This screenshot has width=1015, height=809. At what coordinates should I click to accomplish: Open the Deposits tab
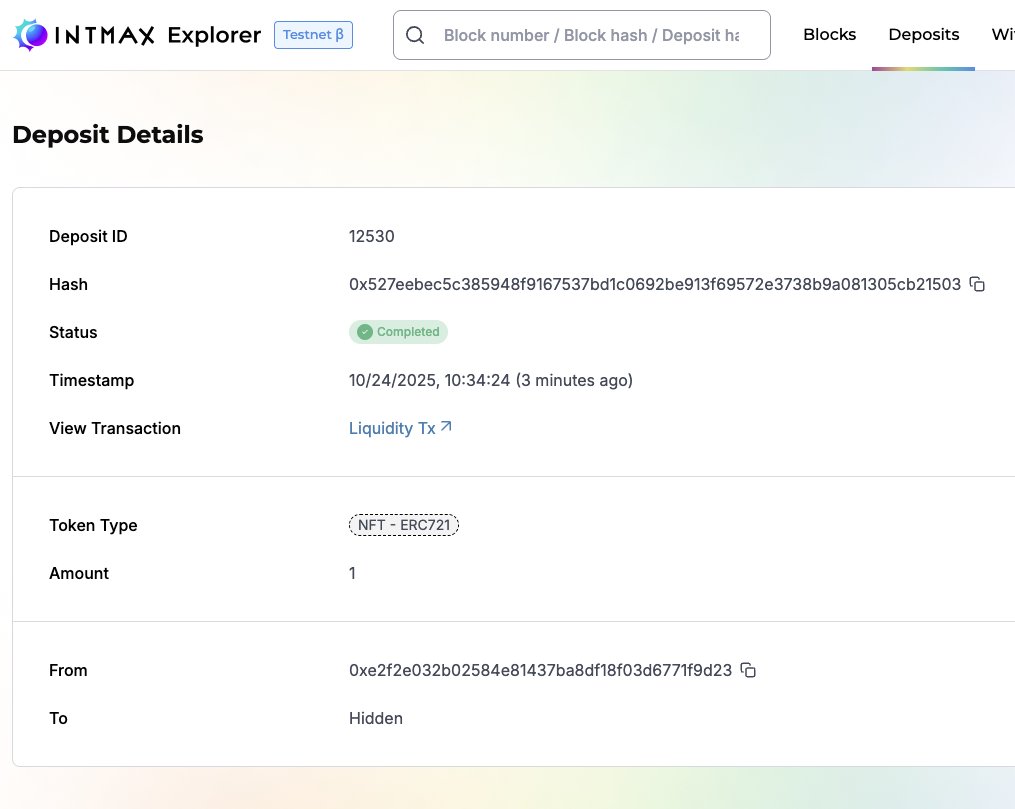(x=924, y=35)
